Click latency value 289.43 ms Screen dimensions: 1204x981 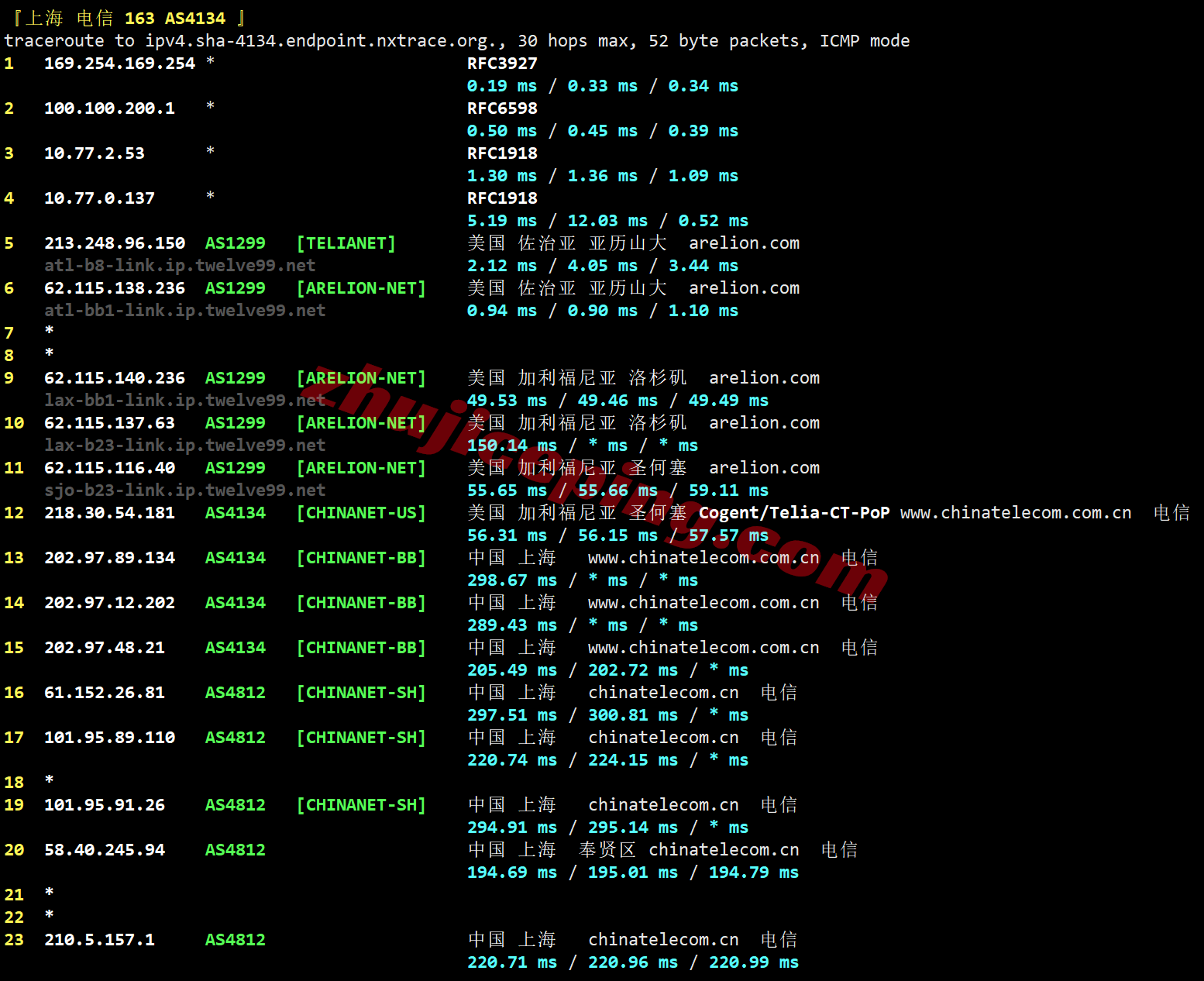click(x=512, y=625)
